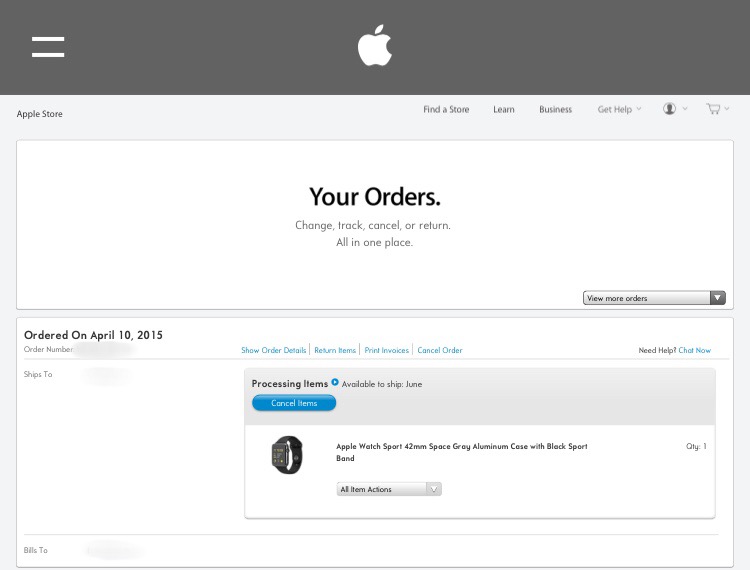Click the Cancel Items button
This screenshot has height=570, width=750.
294,403
